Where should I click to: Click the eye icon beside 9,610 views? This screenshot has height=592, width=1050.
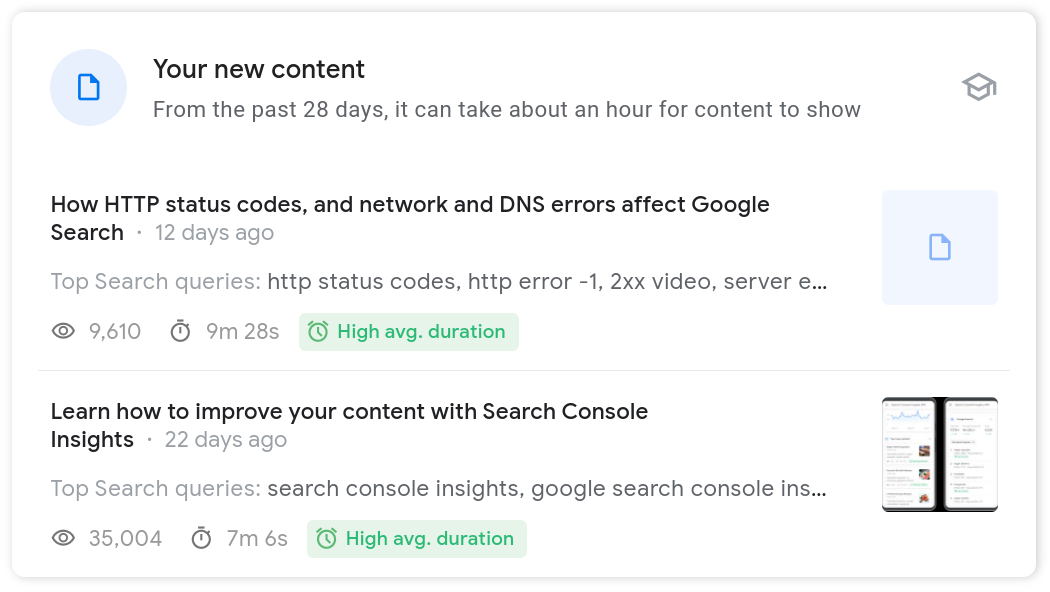tap(63, 331)
